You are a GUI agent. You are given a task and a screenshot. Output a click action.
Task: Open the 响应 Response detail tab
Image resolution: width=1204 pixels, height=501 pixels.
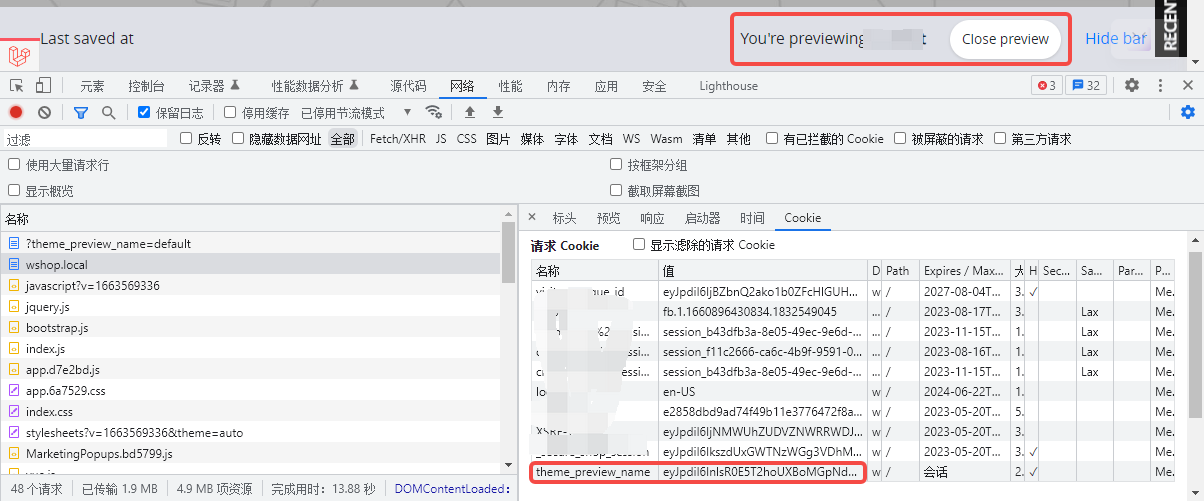point(652,218)
